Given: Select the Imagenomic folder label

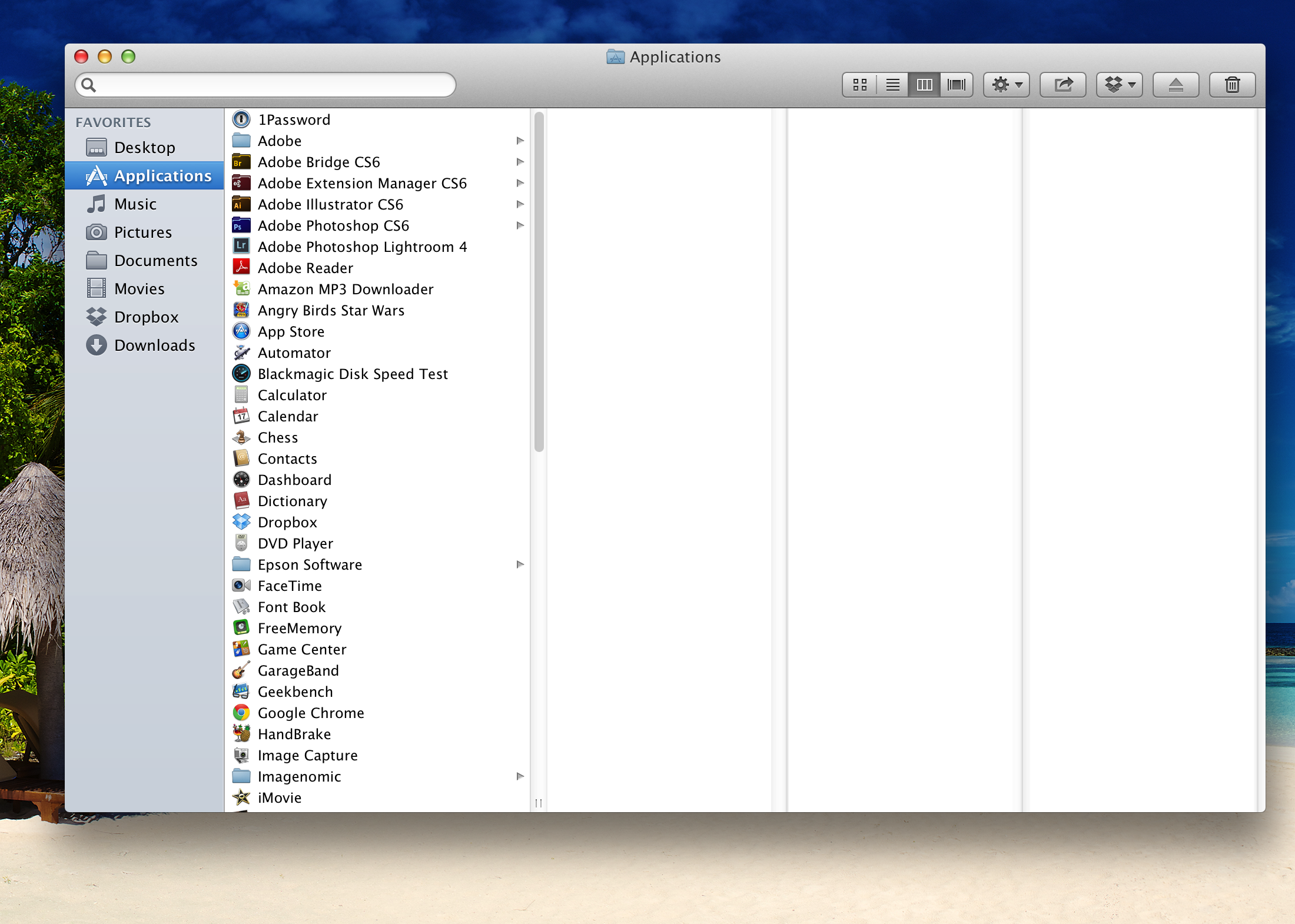Looking at the screenshot, I should 299,776.
